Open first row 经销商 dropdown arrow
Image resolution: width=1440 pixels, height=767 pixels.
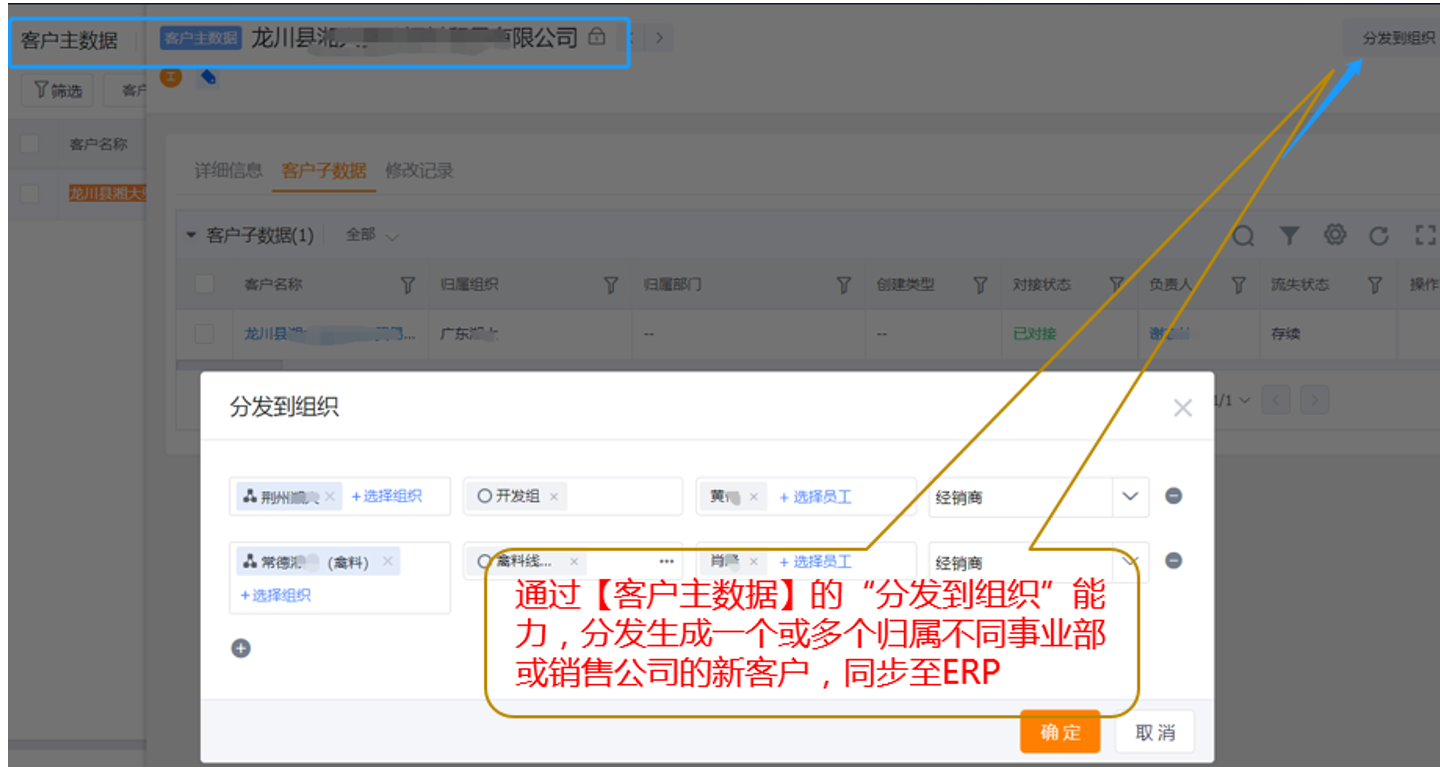1130,496
